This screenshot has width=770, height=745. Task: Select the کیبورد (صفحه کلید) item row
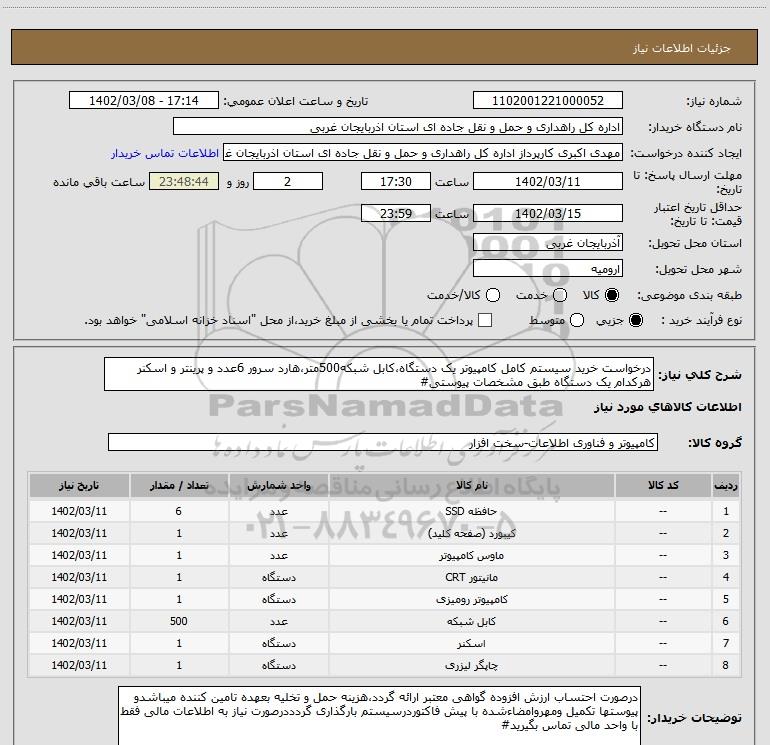(x=384, y=533)
